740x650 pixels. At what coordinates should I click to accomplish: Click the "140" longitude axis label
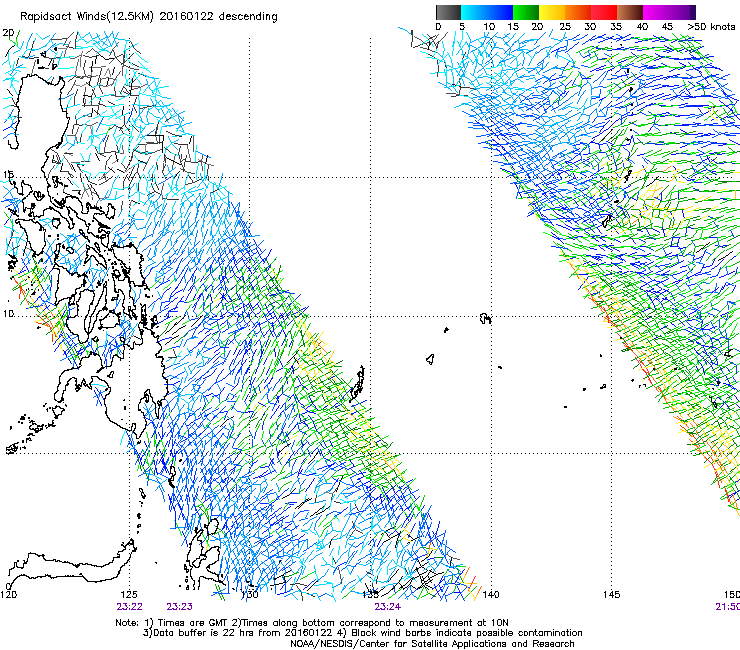tap(491, 594)
